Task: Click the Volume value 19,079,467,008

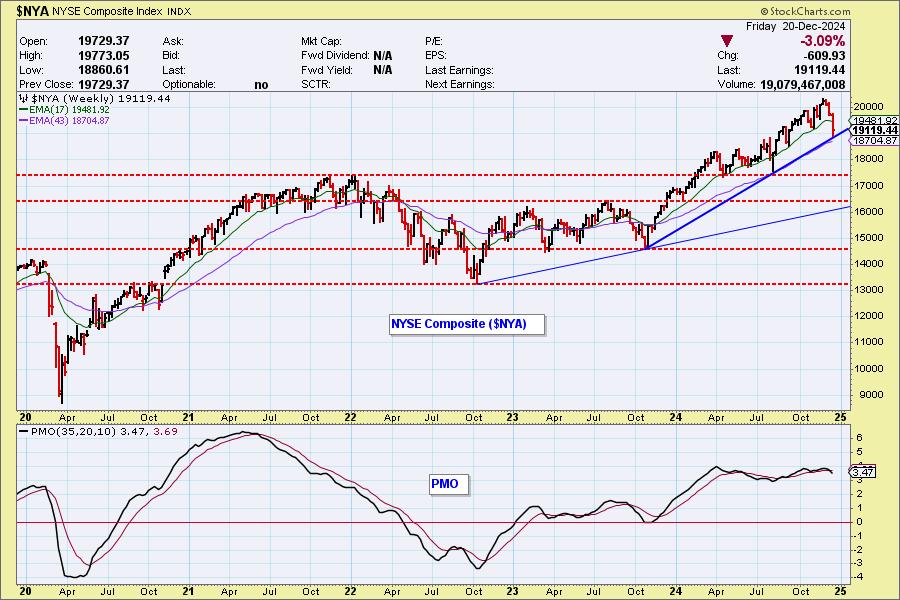Action: tap(802, 84)
